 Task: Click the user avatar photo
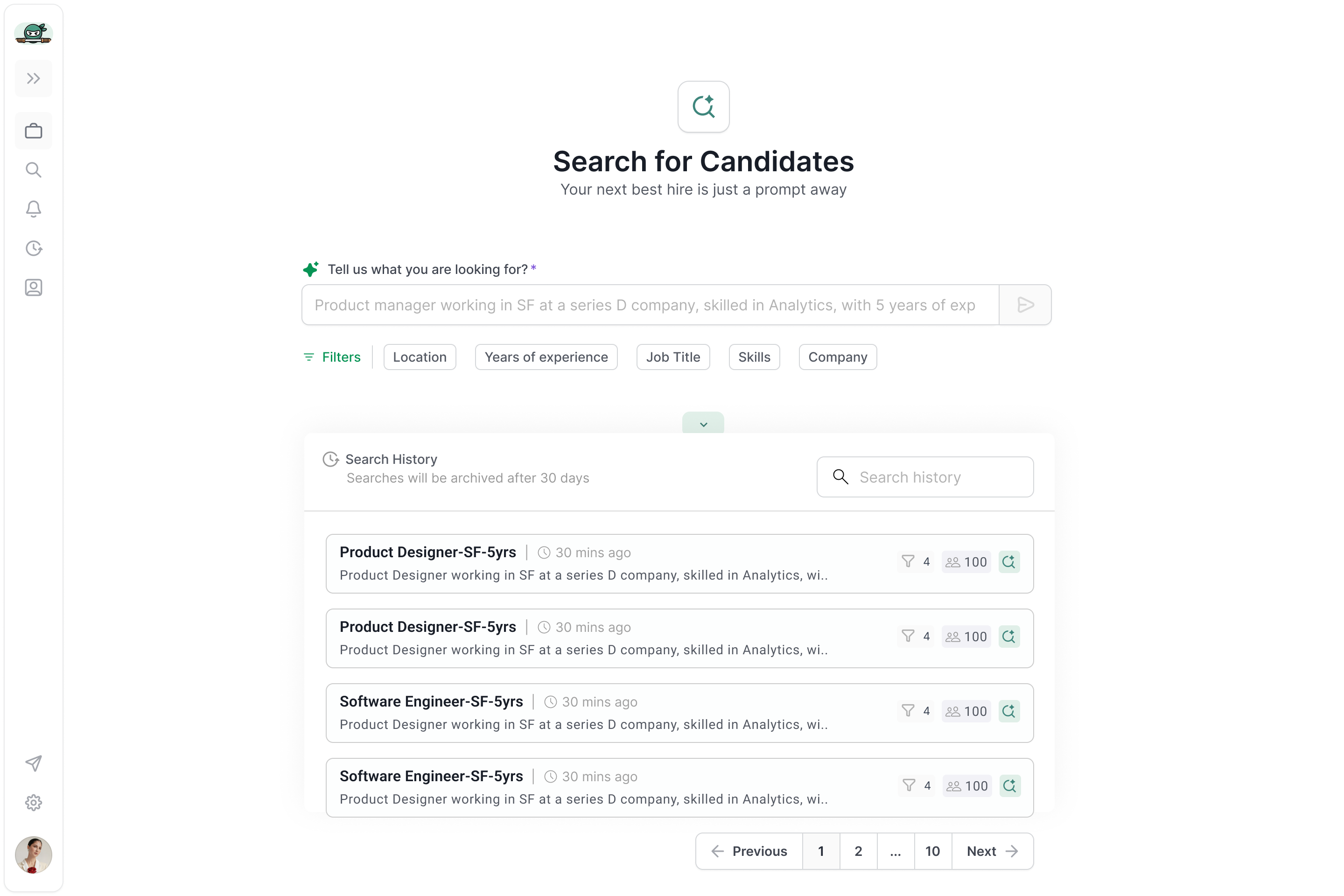tap(33, 855)
